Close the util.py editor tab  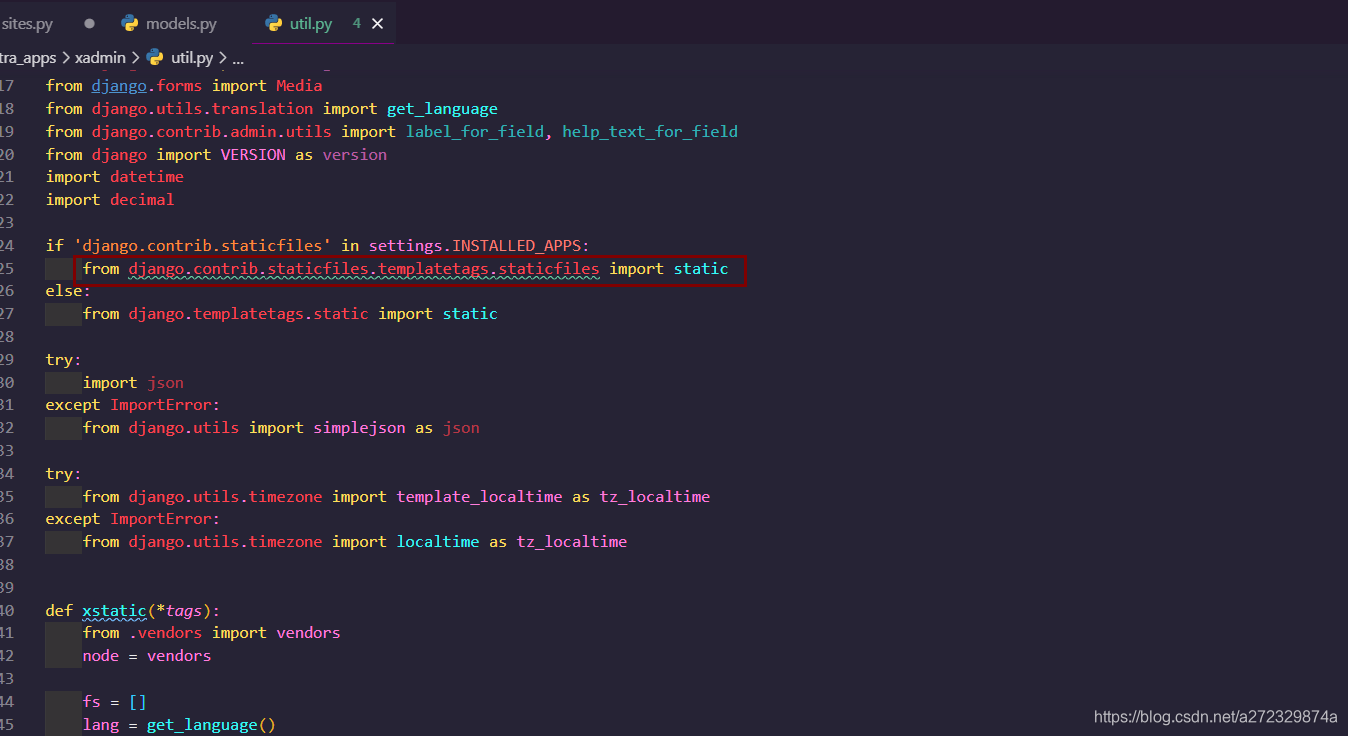376,22
